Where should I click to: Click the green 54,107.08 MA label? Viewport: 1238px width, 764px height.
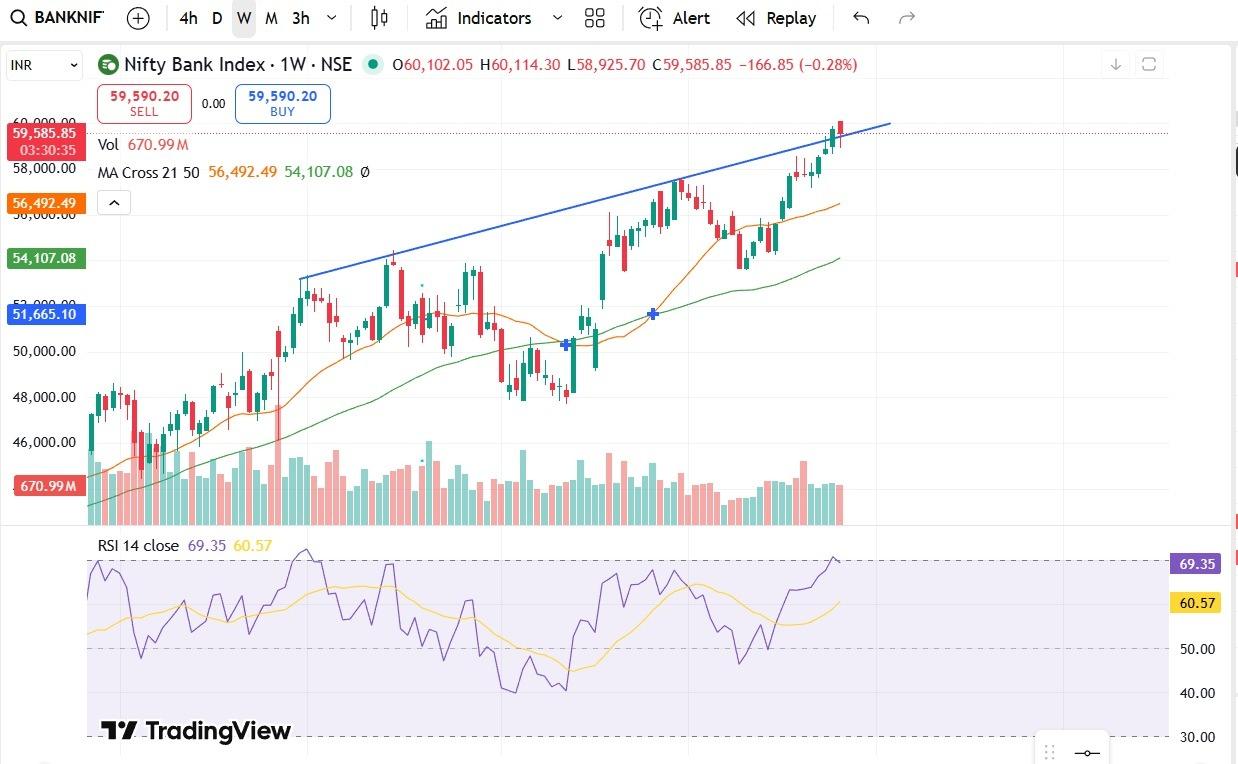tap(47, 258)
